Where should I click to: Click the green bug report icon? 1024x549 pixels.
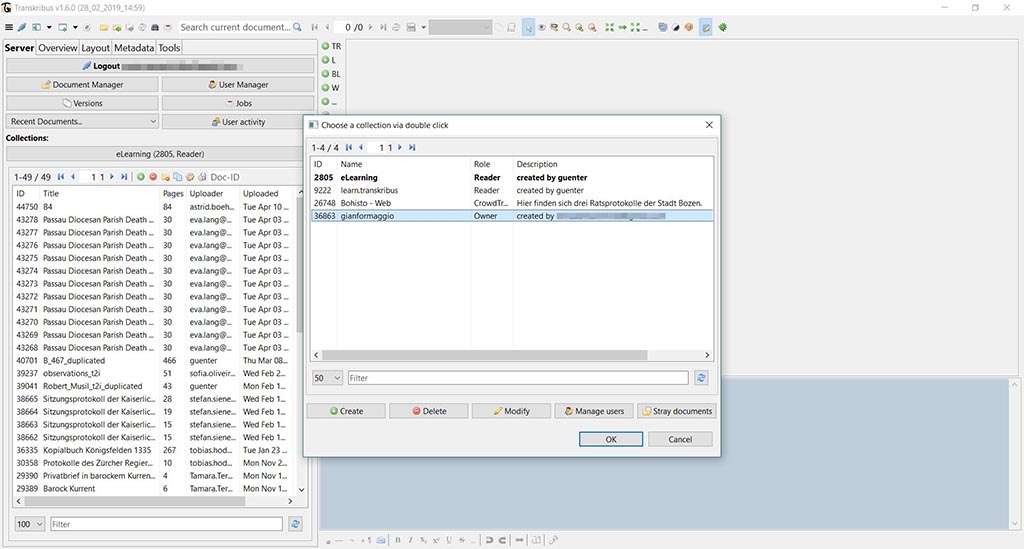pyautogui.click(x=723, y=27)
